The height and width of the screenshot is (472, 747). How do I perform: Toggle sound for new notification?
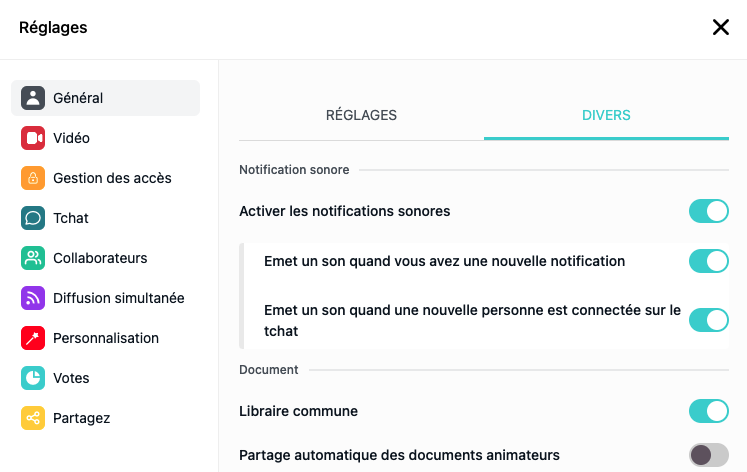[x=708, y=261]
